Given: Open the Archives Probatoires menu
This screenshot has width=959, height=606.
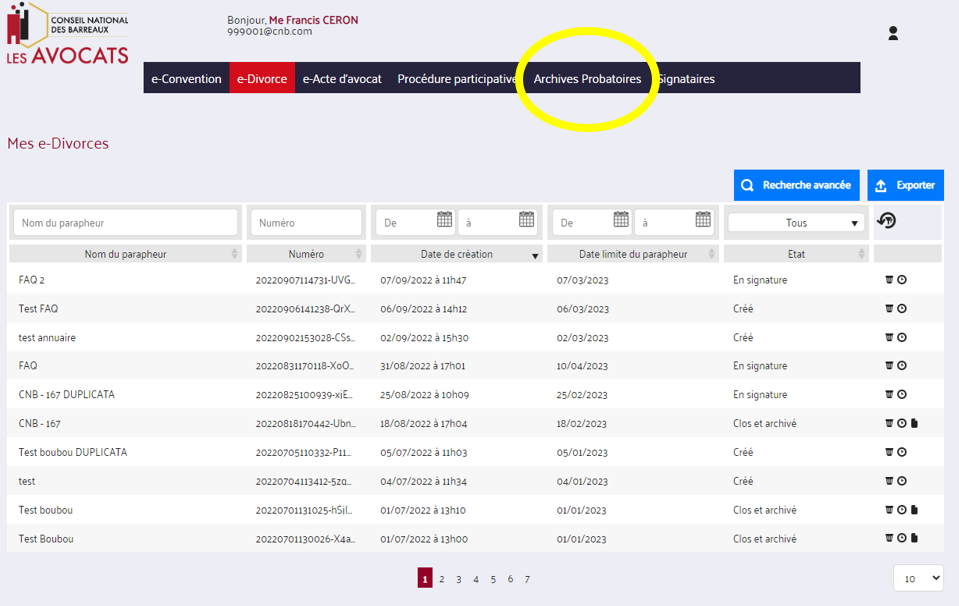Looking at the screenshot, I should point(587,79).
